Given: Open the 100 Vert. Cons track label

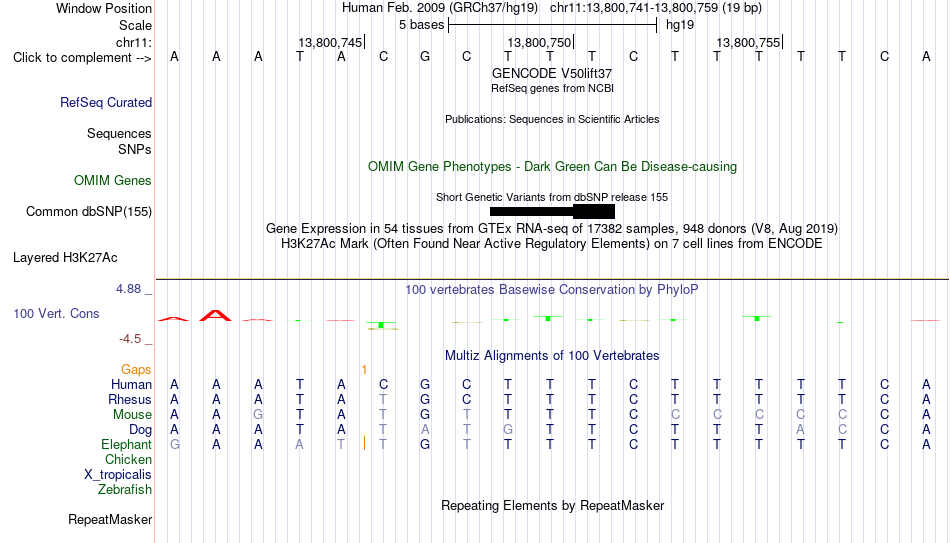Looking at the screenshot, I should click(56, 313).
